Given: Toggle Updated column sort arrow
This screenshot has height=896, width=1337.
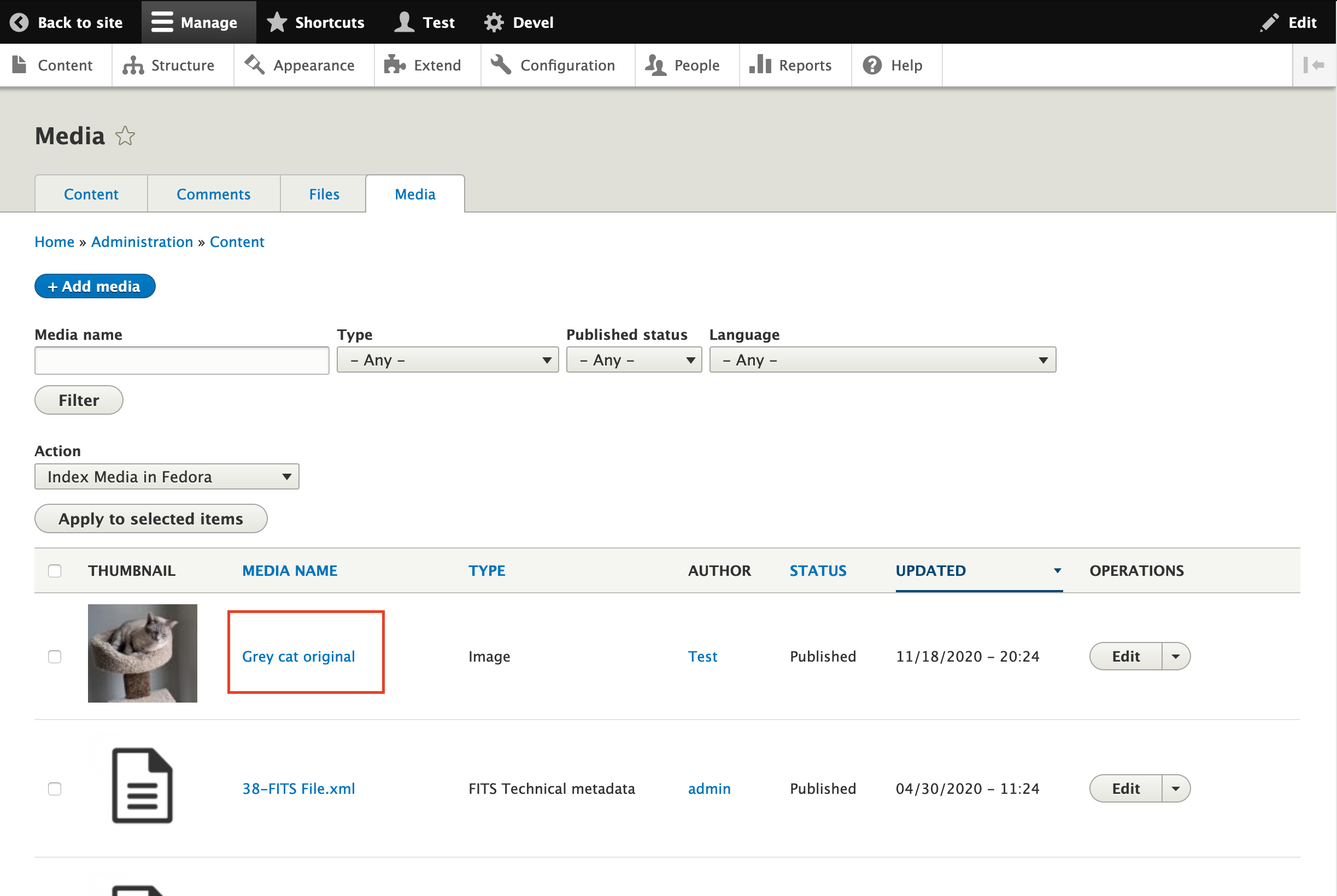Looking at the screenshot, I should click(x=1058, y=570).
